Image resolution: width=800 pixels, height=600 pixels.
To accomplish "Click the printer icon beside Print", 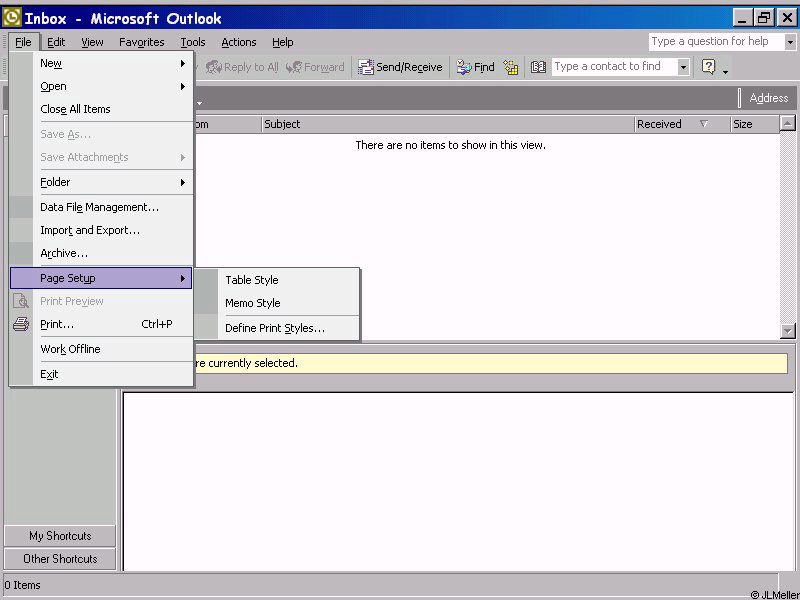I will pyautogui.click(x=21, y=324).
